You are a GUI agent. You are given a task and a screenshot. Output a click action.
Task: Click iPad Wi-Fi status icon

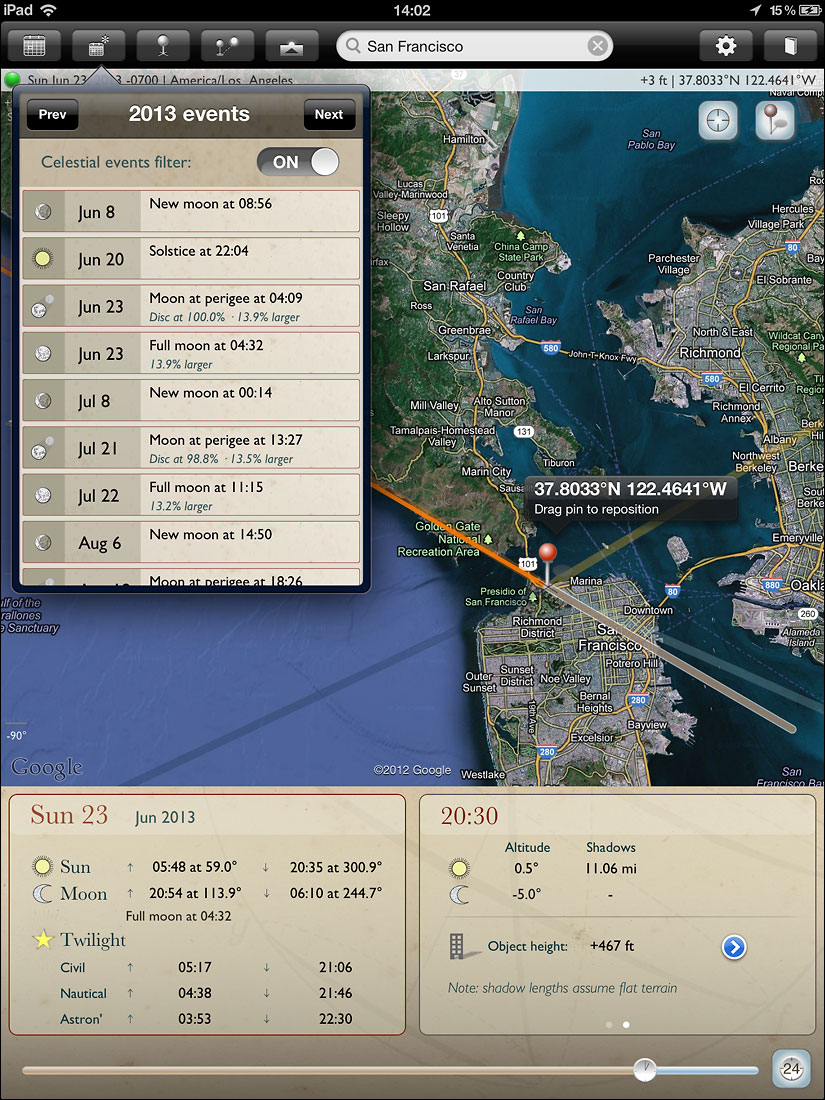pyautogui.click(x=48, y=10)
